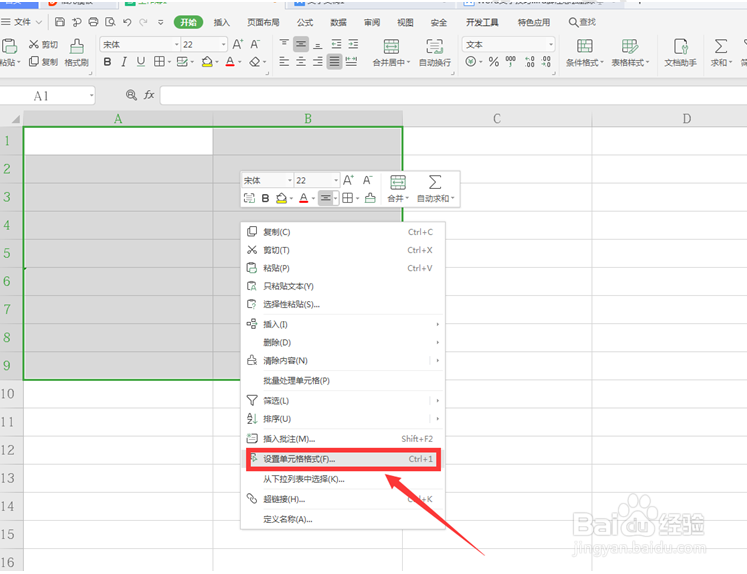Decrease font size with A- ribbon icon
The width and height of the screenshot is (747, 574).
pyautogui.click(x=255, y=44)
